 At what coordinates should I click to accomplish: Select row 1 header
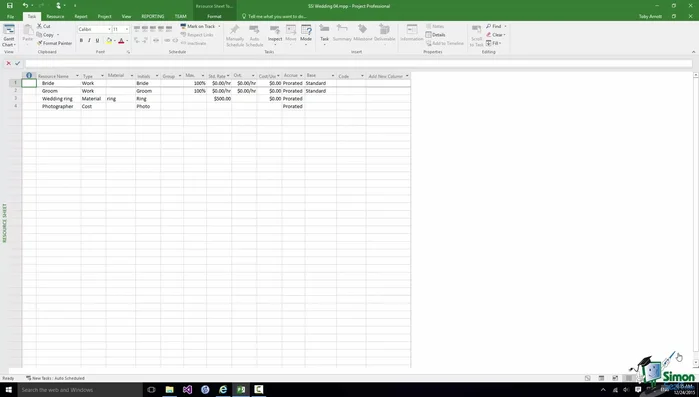tap(16, 83)
